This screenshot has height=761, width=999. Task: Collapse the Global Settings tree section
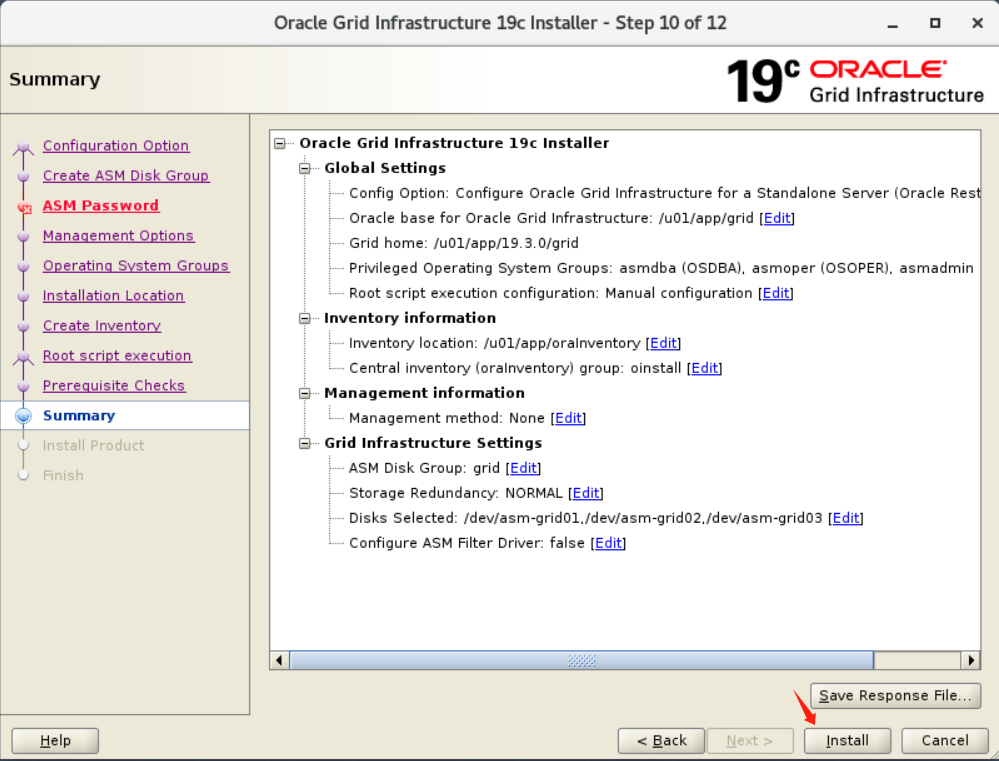305,168
